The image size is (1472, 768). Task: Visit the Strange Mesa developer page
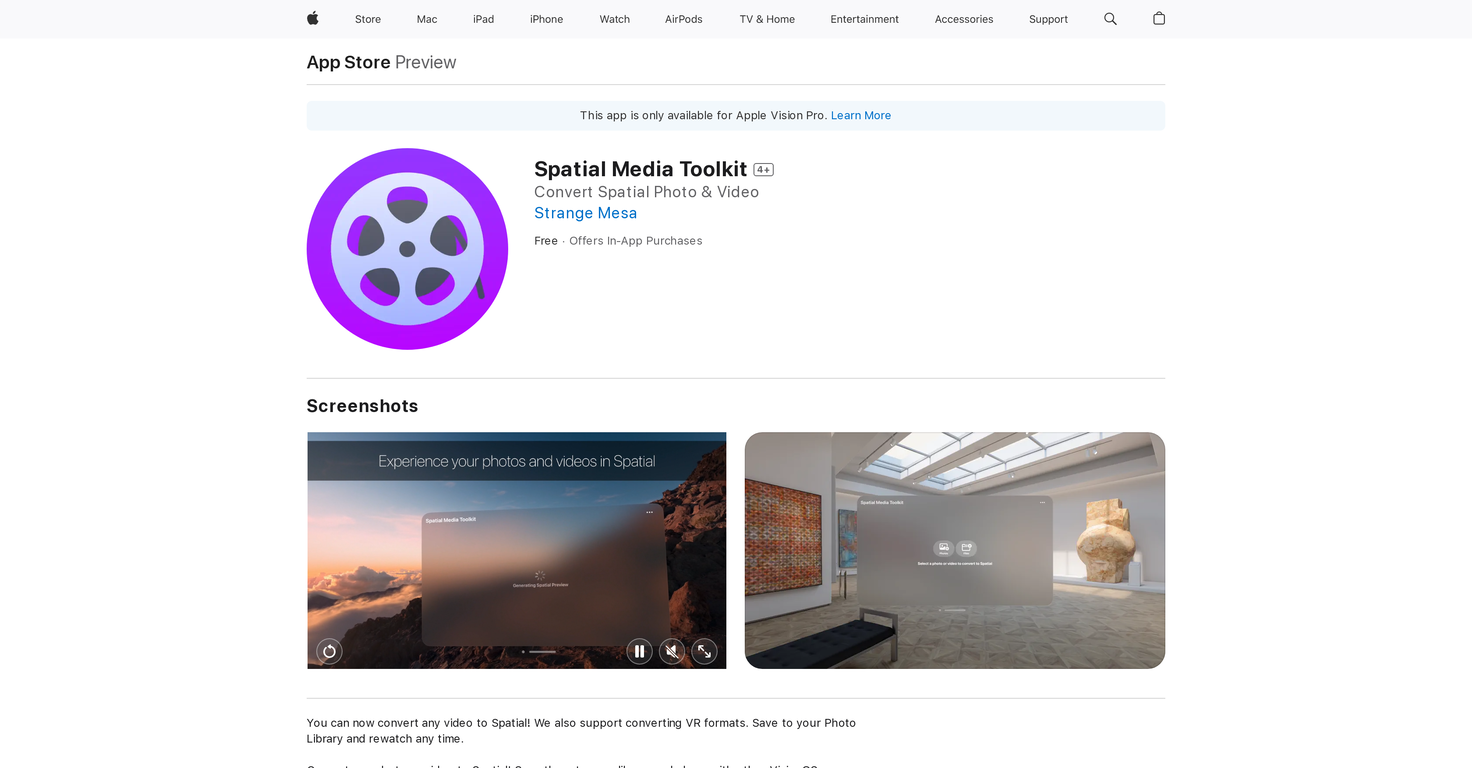(585, 213)
